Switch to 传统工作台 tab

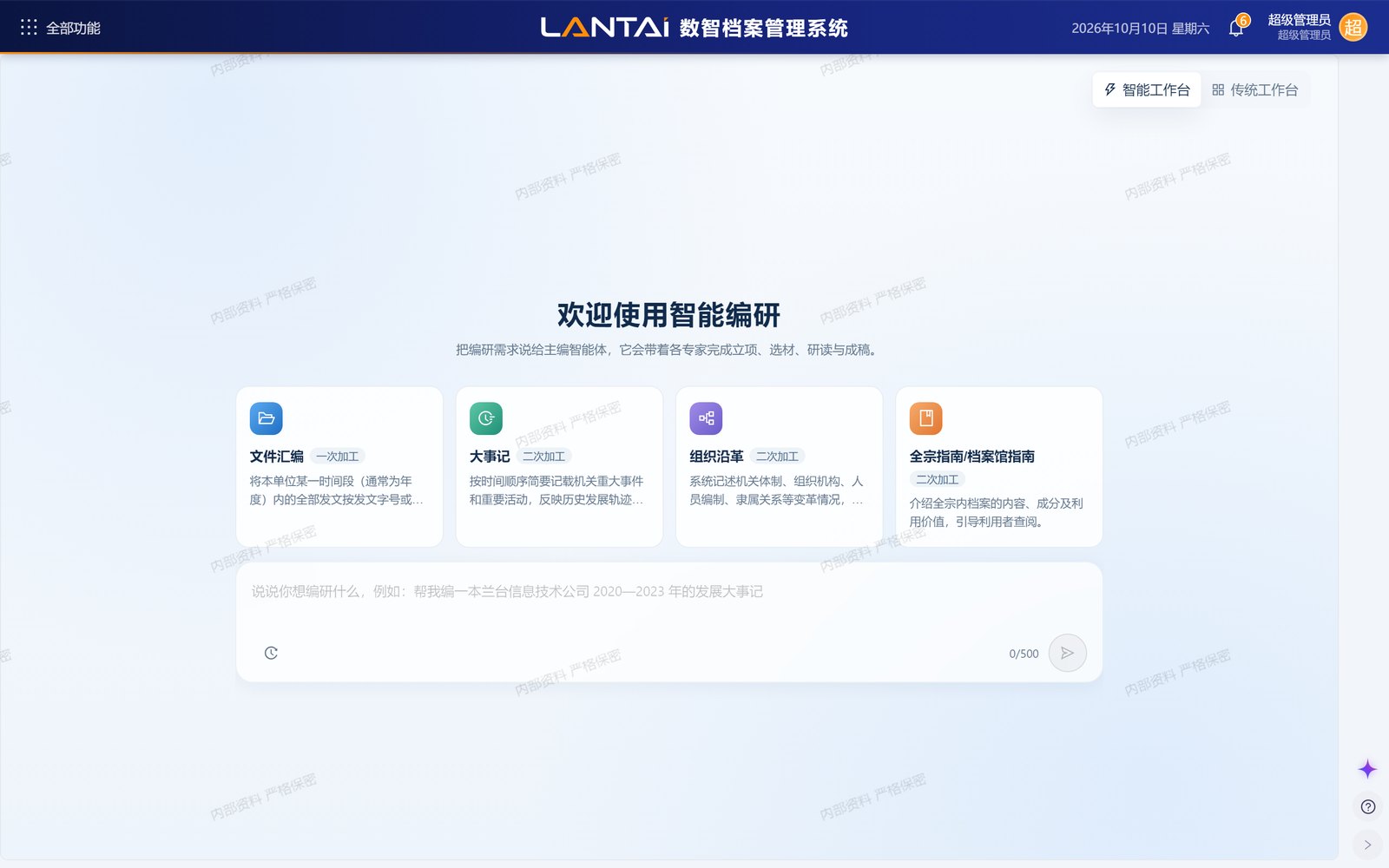(x=1255, y=89)
